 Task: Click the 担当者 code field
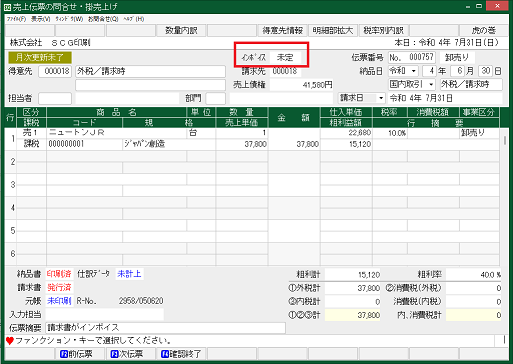point(55,98)
